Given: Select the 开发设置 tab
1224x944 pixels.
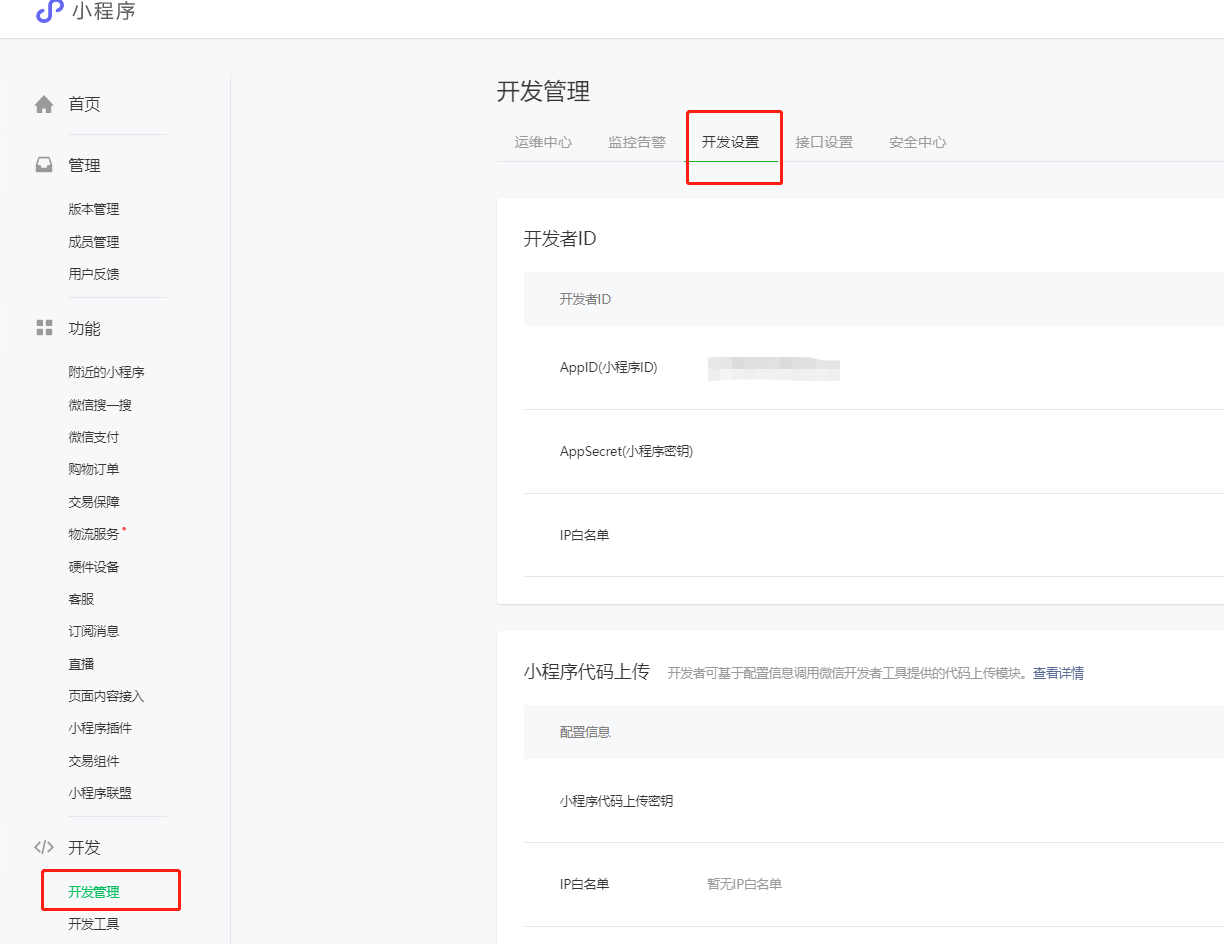Looking at the screenshot, I should point(730,142).
